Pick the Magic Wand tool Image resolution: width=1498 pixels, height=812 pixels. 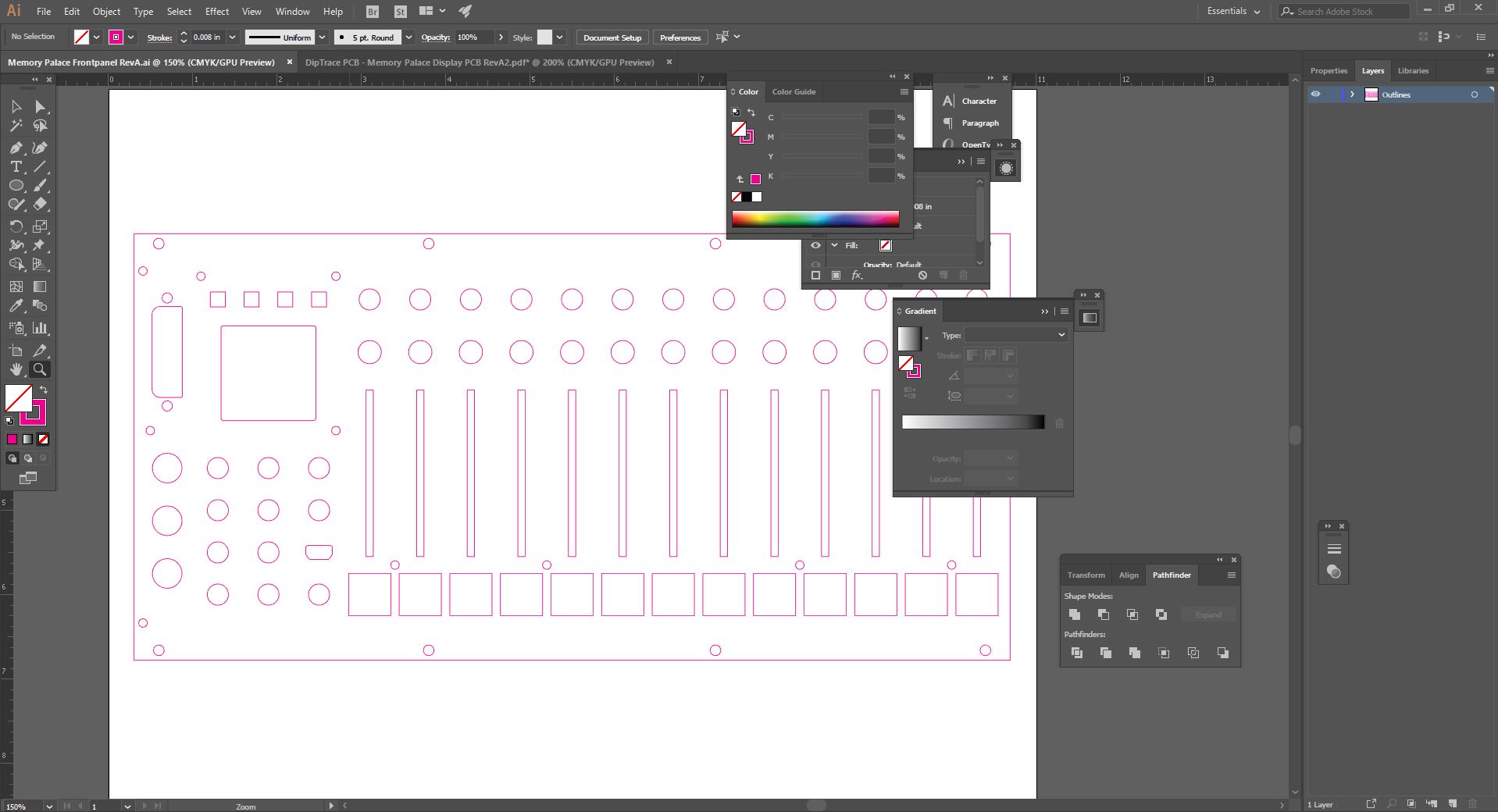(16, 126)
